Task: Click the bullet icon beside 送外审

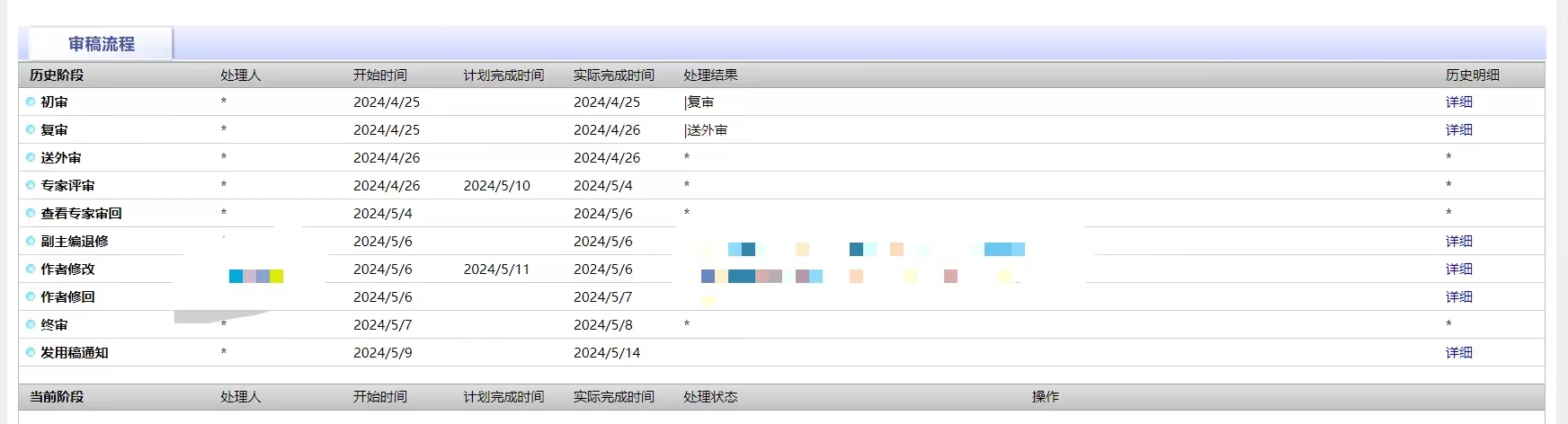Action: (x=31, y=158)
